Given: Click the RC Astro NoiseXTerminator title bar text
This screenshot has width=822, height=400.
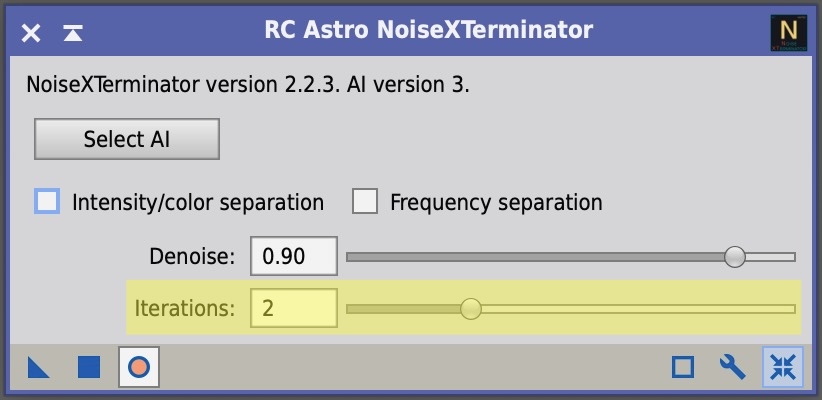Looking at the screenshot, I should [x=428, y=30].
